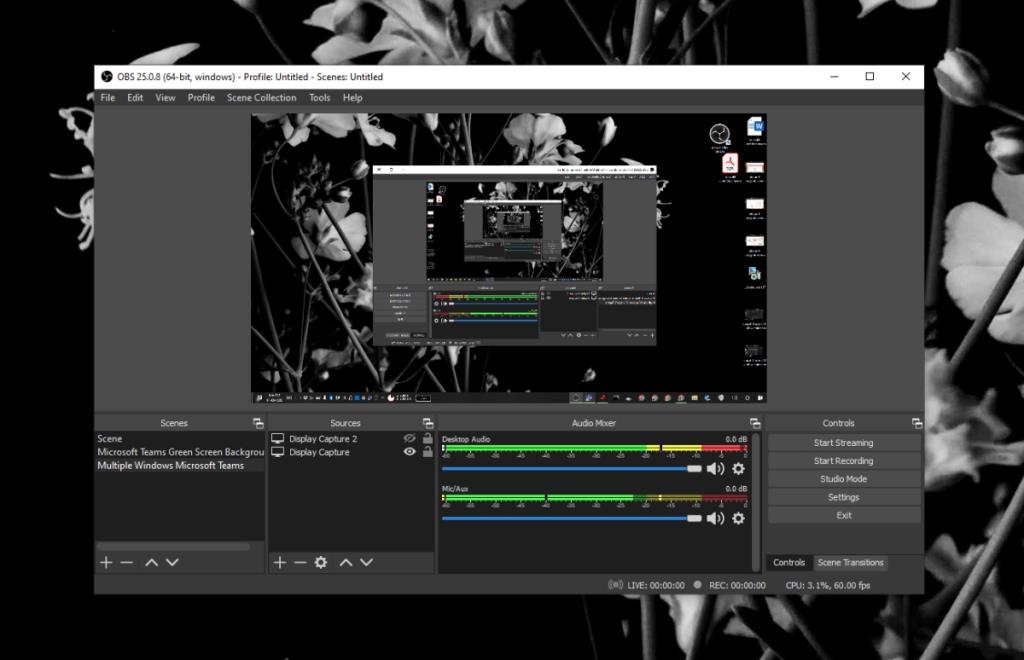1024x660 pixels.
Task: Switch to the Scene Transitions tab
Action: pyautogui.click(x=850, y=562)
